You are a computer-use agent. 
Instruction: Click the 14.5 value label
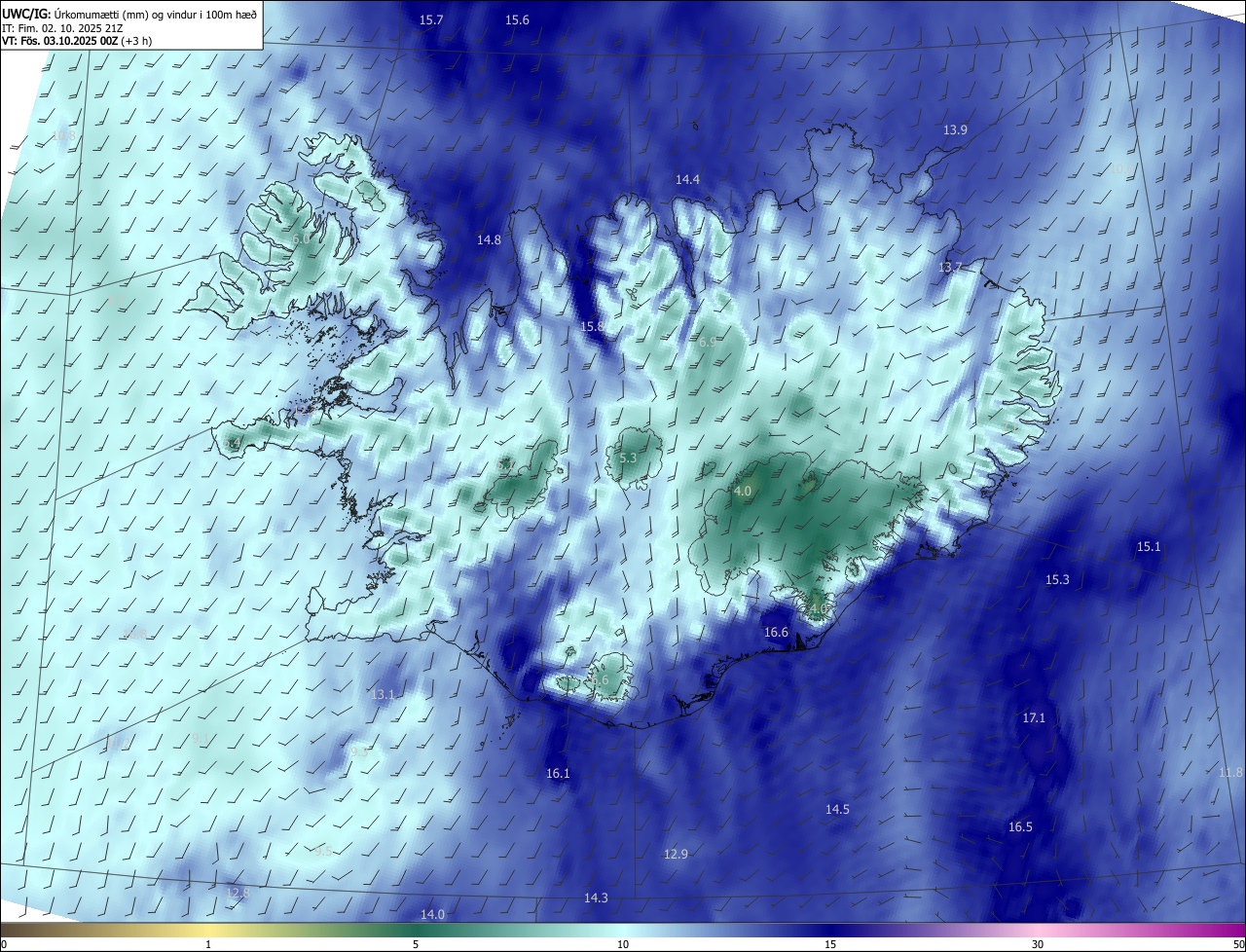pos(837,810)
